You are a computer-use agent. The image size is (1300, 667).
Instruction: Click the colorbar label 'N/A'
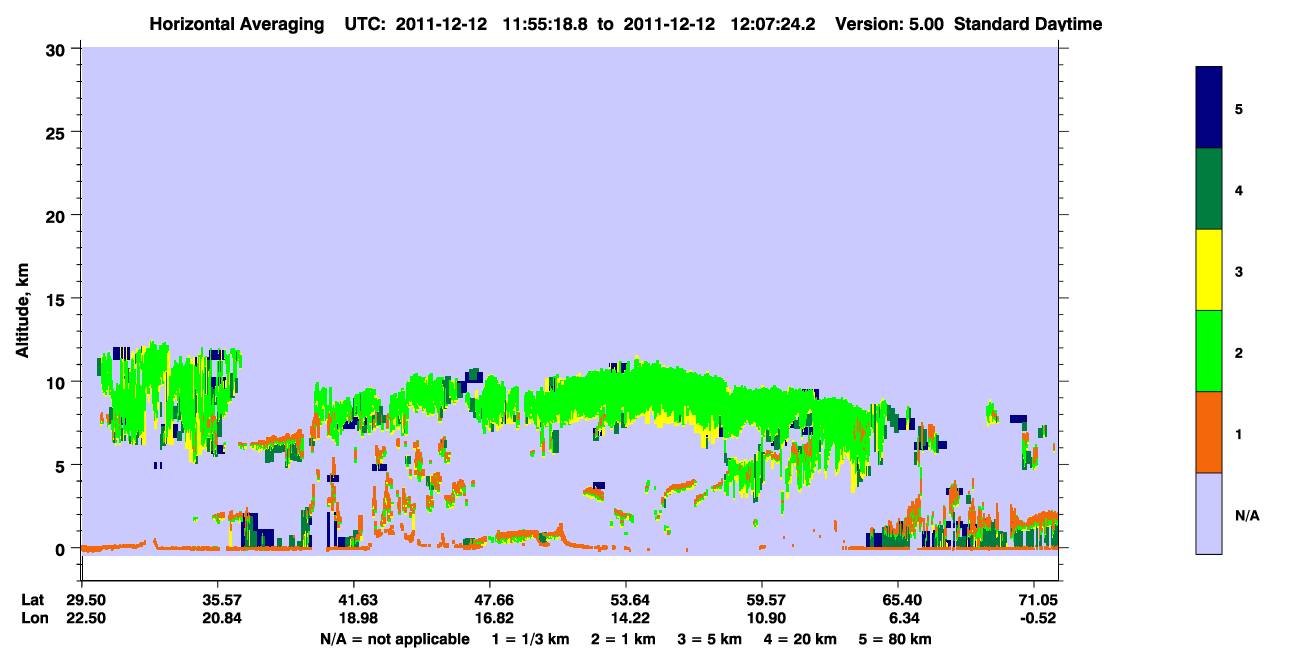(x=1246, y=515)
